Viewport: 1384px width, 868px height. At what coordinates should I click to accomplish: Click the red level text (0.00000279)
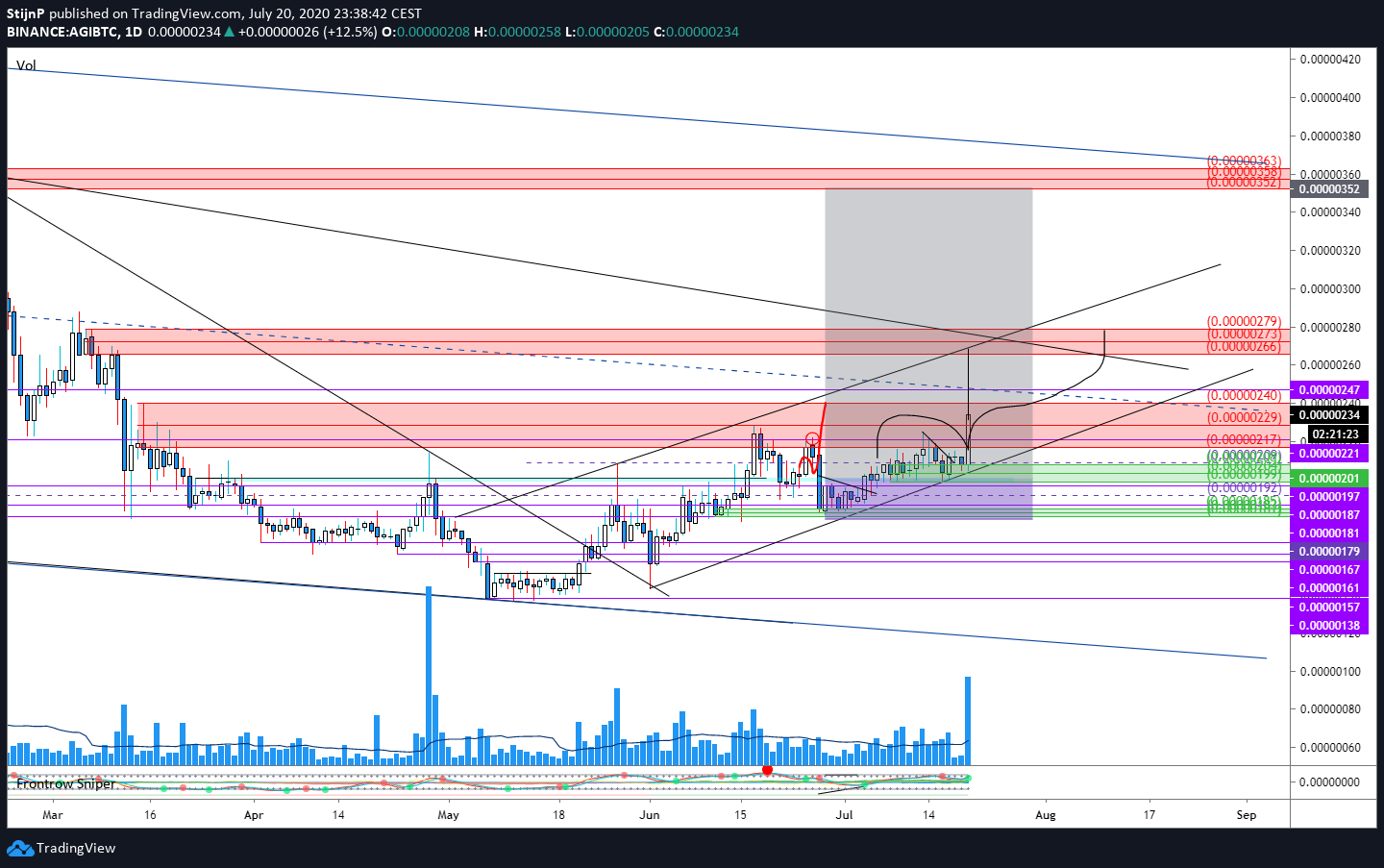point(1244,322)
